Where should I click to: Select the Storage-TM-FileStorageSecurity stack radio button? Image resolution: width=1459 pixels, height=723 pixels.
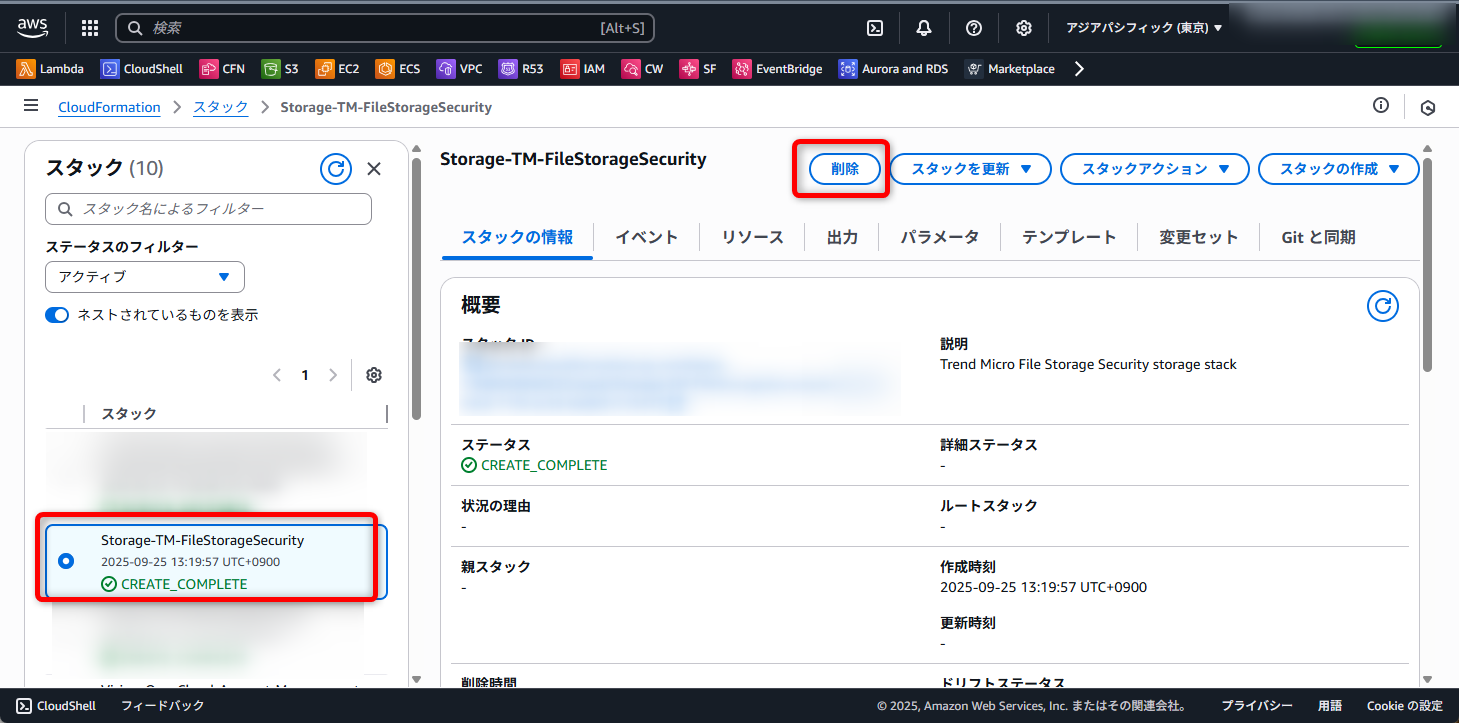pos(66,561)
